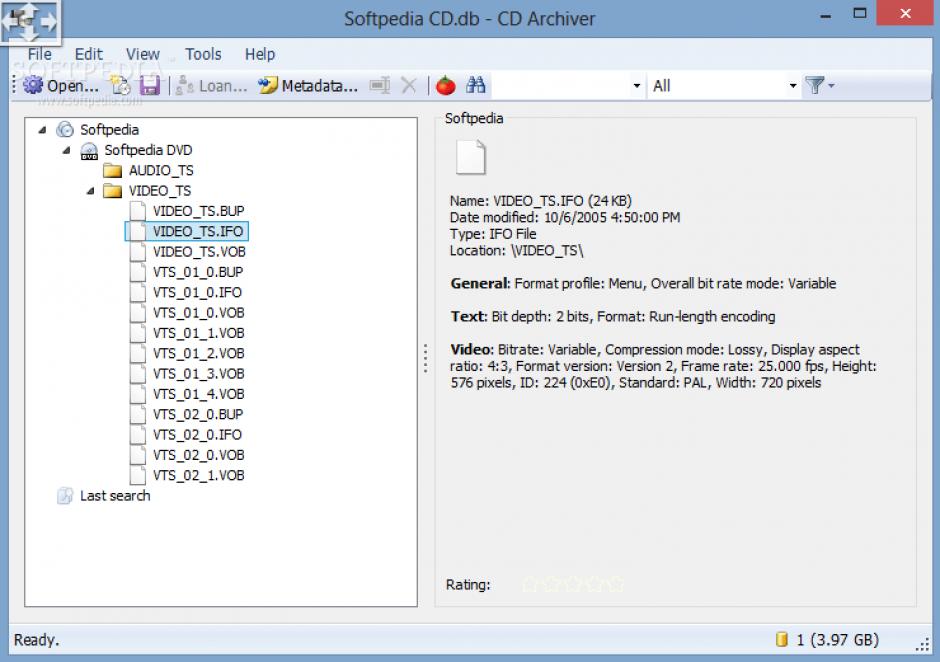Click the red tomato toolbar icon
940x662 pixels.
point(445,86)
